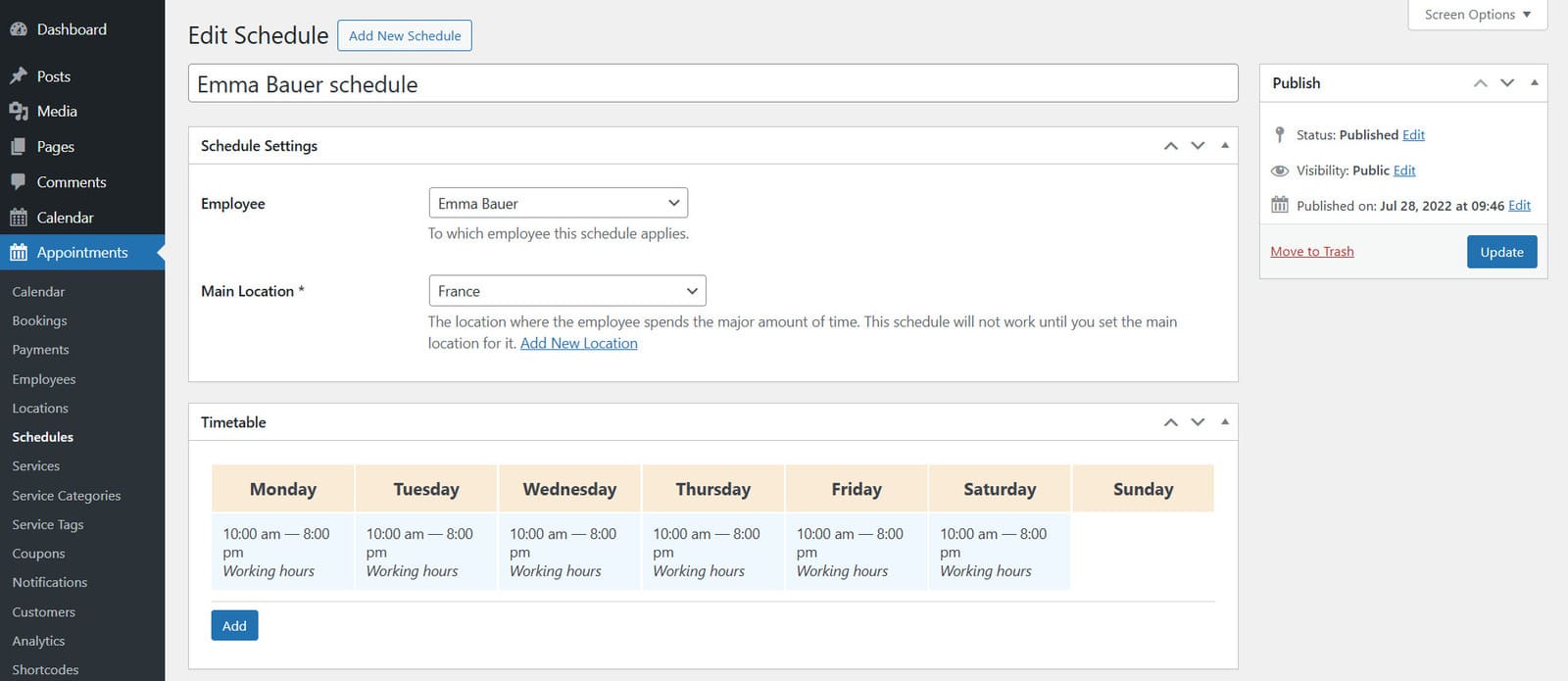Move Timetable panel up
The image size is (1568, 681).
tap(1171, 422)
